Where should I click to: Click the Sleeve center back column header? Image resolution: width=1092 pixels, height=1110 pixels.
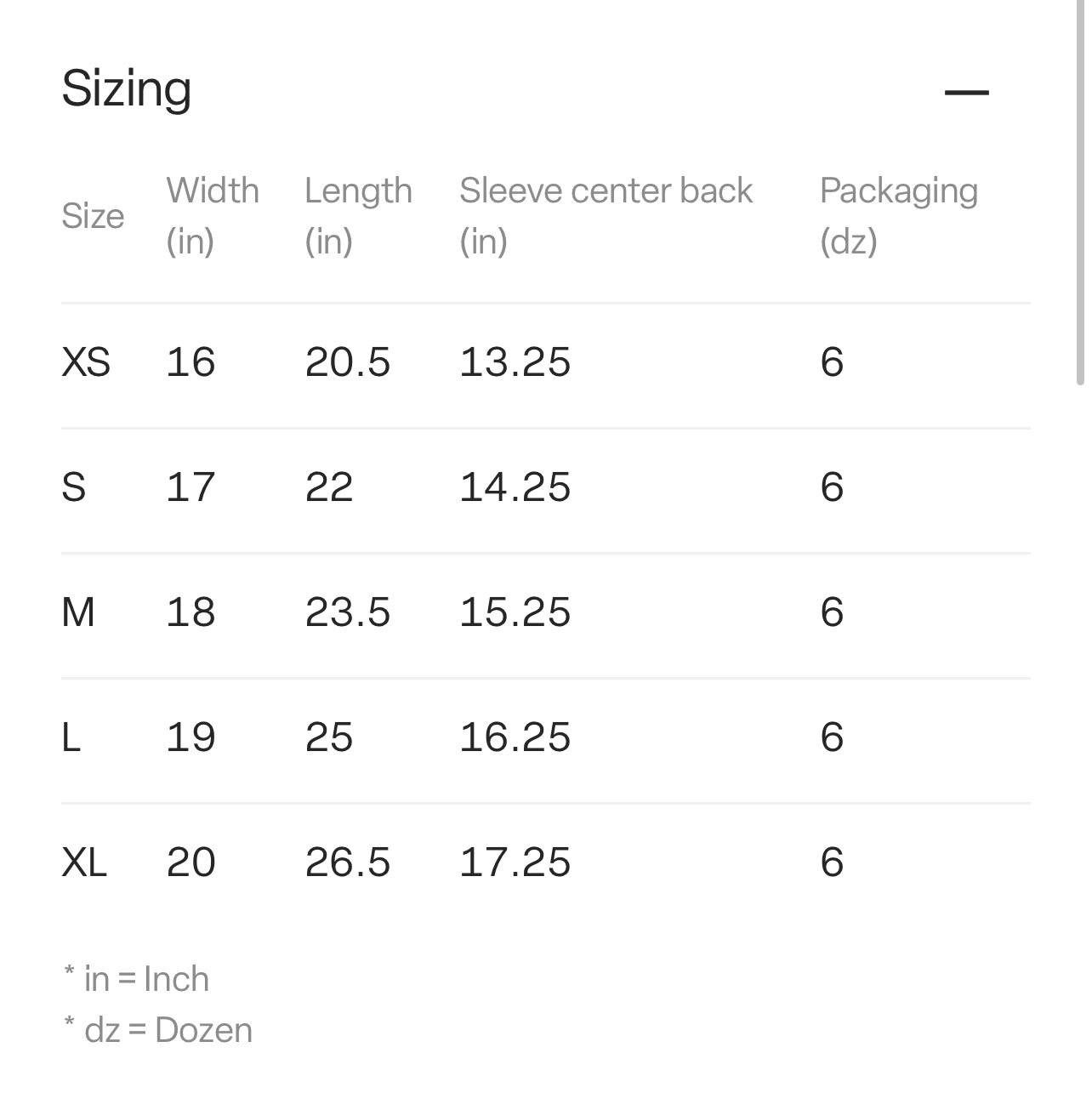coord(606,215)
